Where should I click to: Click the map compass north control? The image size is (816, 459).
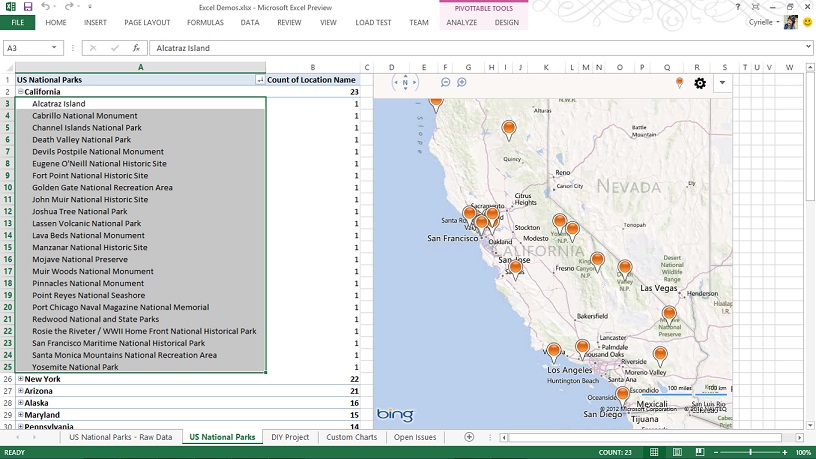(406, 83)
